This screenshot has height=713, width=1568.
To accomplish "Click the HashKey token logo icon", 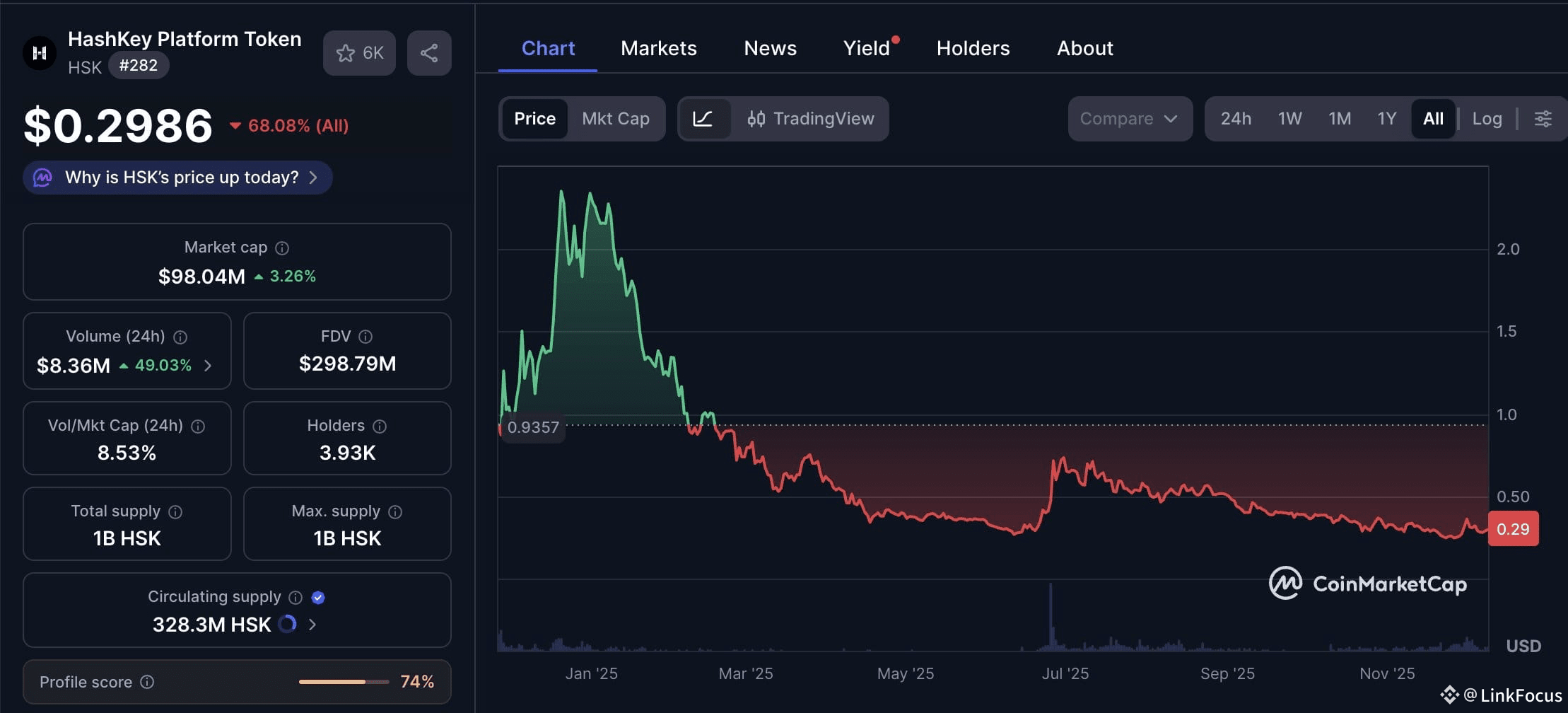I will 40,53.
